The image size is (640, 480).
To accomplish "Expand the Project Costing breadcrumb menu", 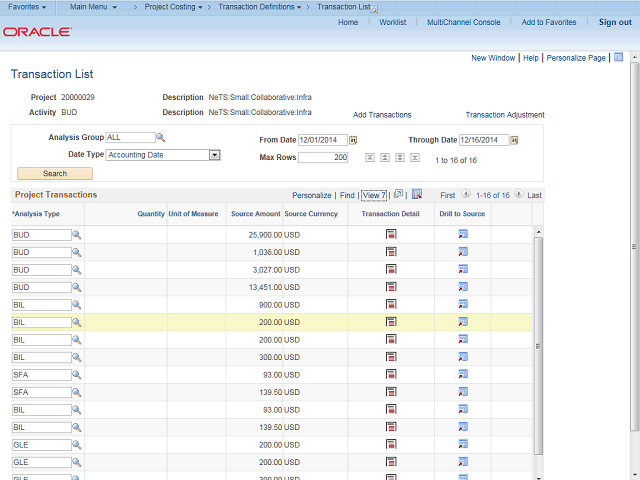I will click(x=172, y=7).
